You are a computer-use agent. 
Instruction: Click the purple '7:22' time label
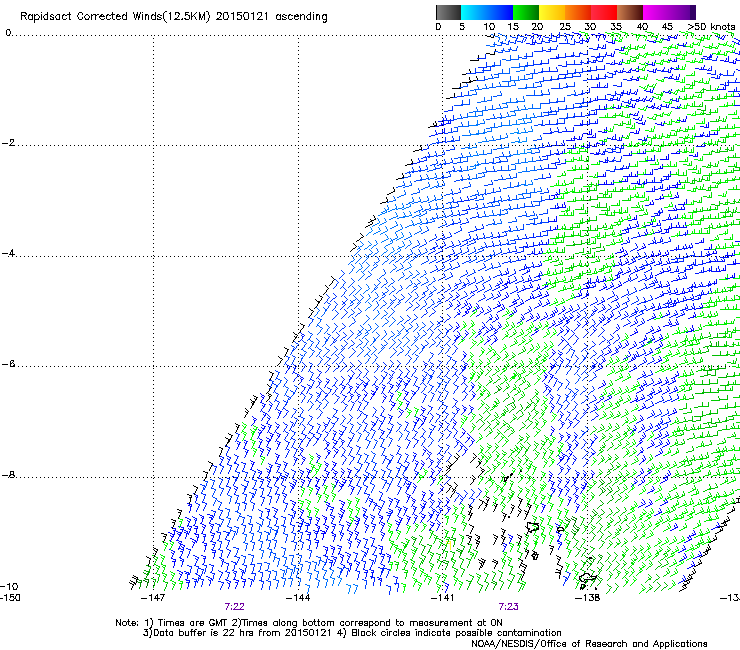[x=234, y=607]
